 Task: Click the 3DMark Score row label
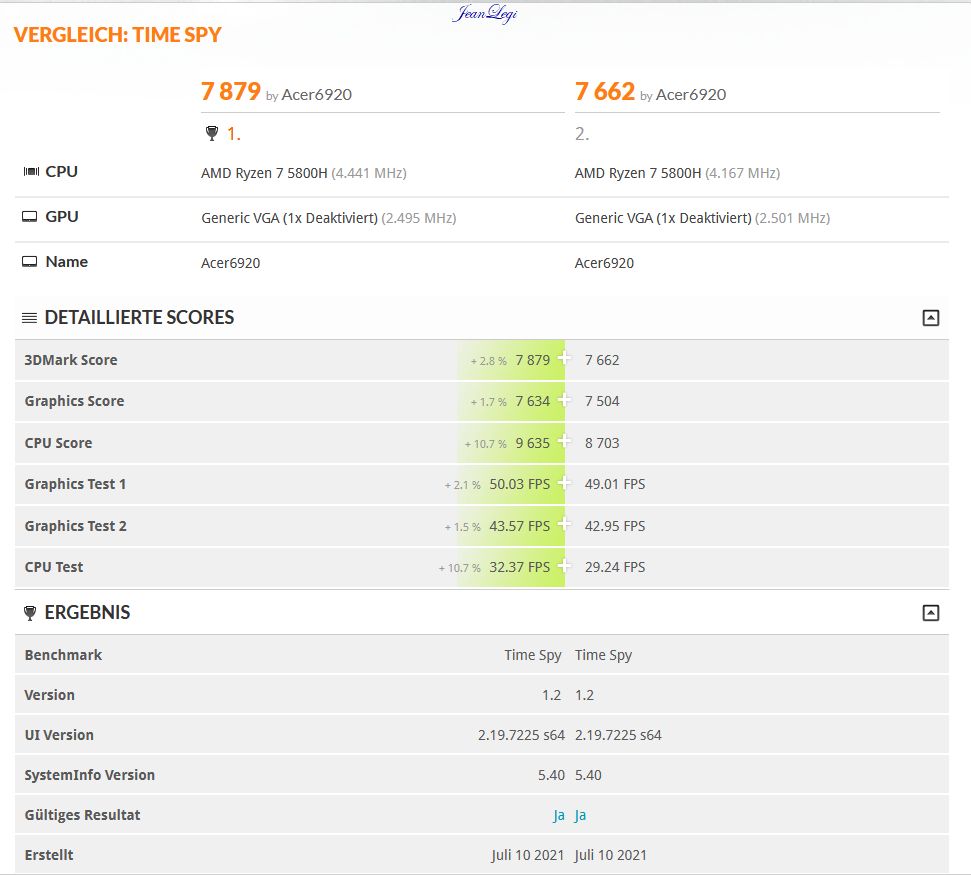click(71, 360)
